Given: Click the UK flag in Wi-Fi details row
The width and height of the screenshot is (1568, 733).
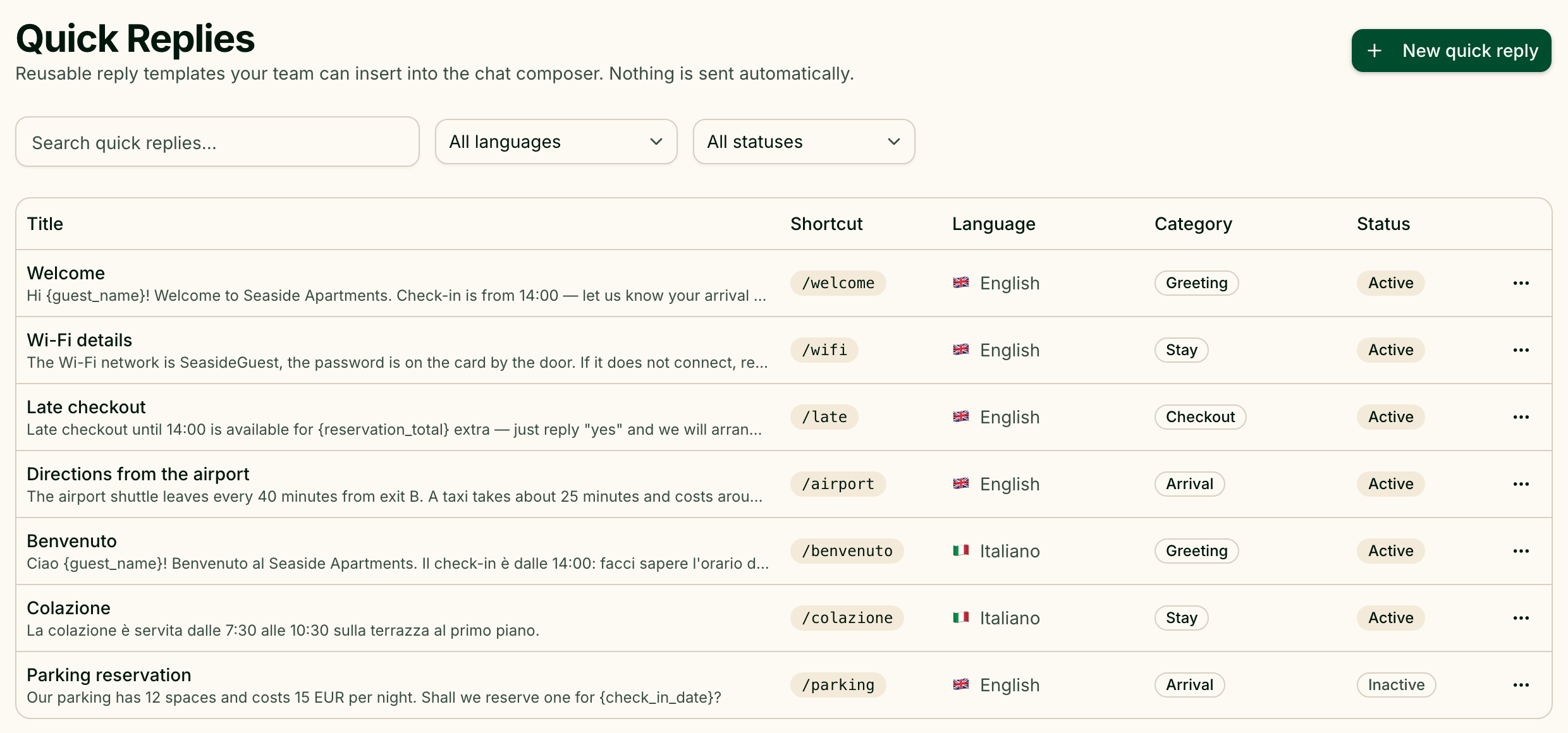Looking at the screenshot, I should pyautogui.click(x=961, y=349).
